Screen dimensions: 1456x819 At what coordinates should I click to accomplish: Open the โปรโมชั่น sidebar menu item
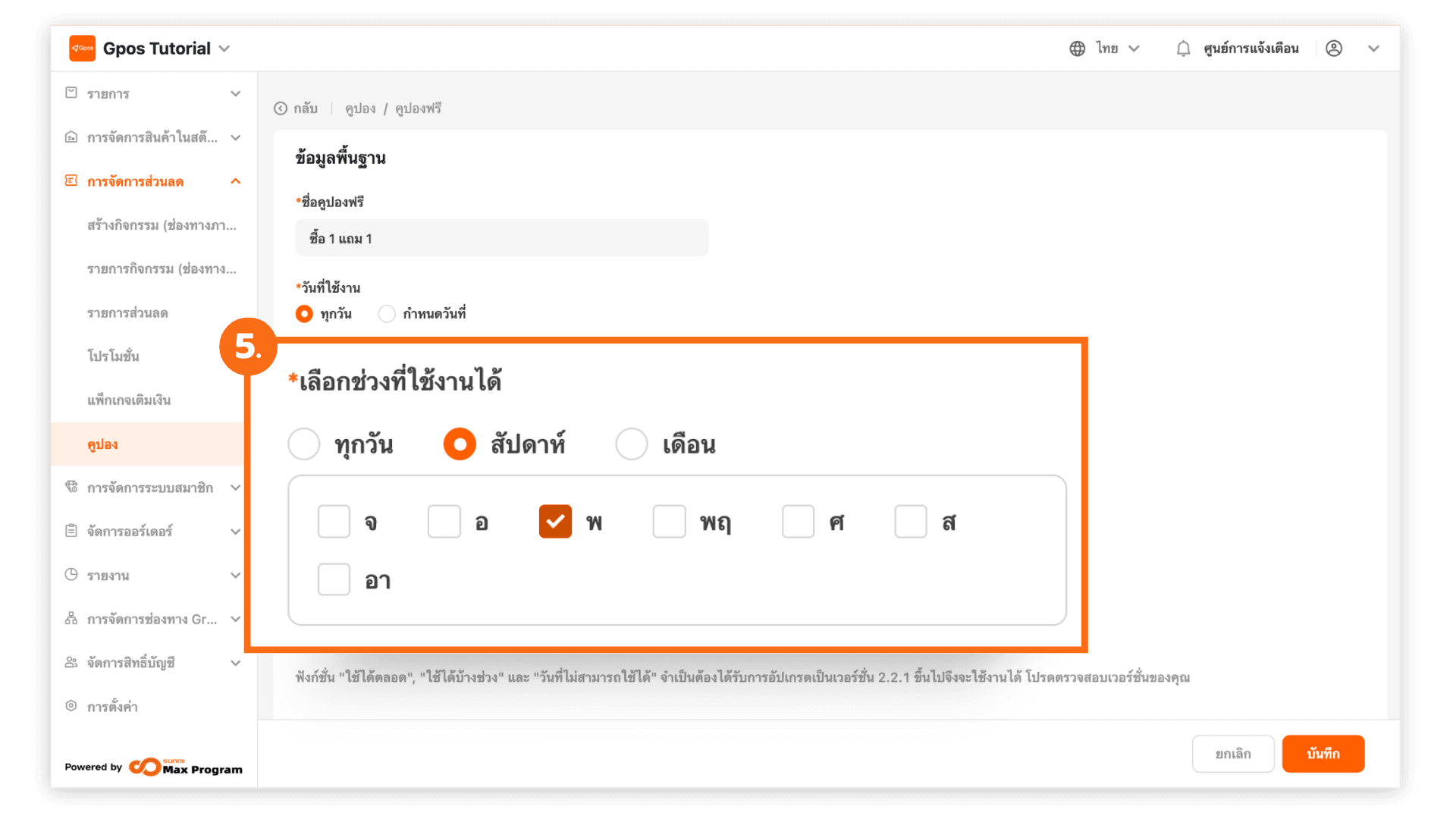pos(113,356)
